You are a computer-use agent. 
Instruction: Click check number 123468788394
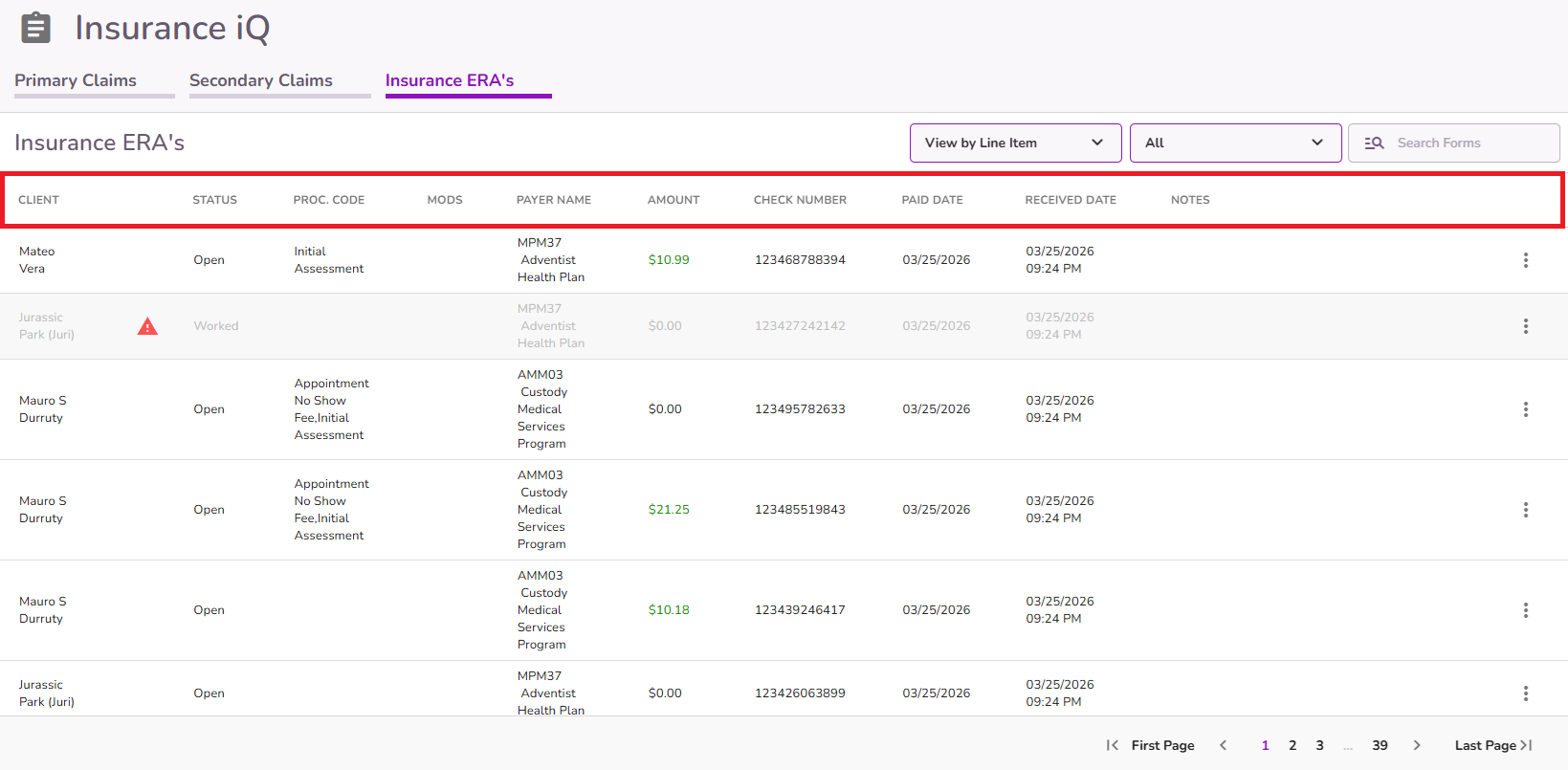point(800,260)
